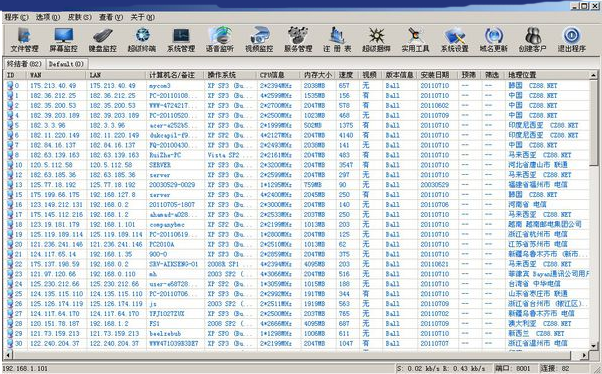
Task: Sort list by 地理位置 column header
Action: [546, 75]
